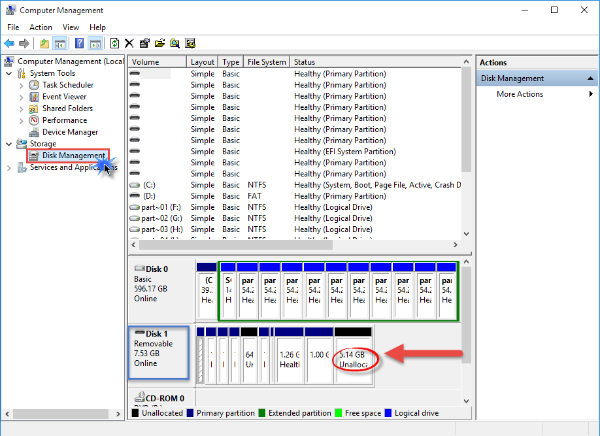Click volume list horizontal scroll right arrow

tap(455, 245)
